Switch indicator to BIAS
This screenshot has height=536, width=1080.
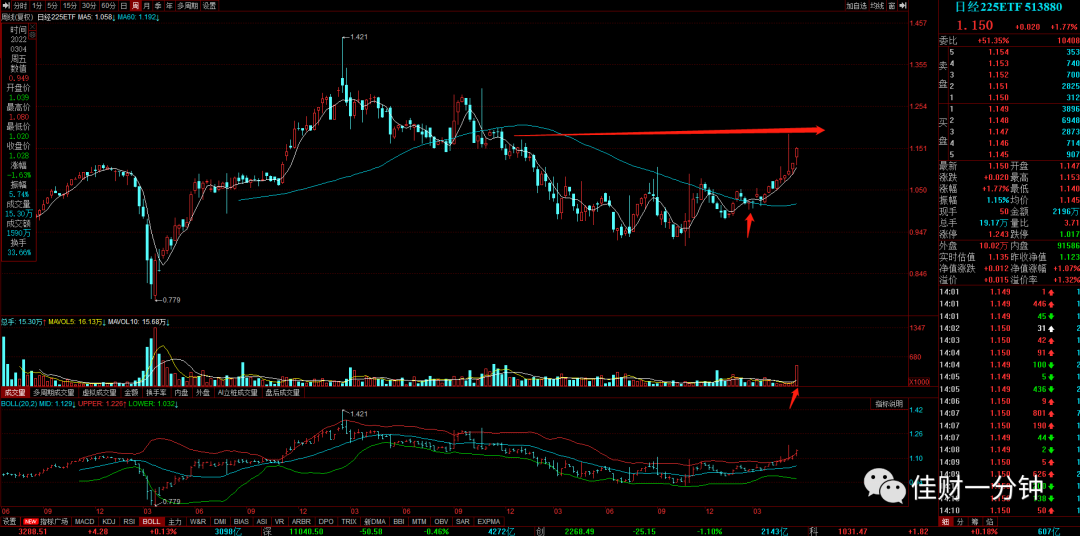click(x=241, y=522)
